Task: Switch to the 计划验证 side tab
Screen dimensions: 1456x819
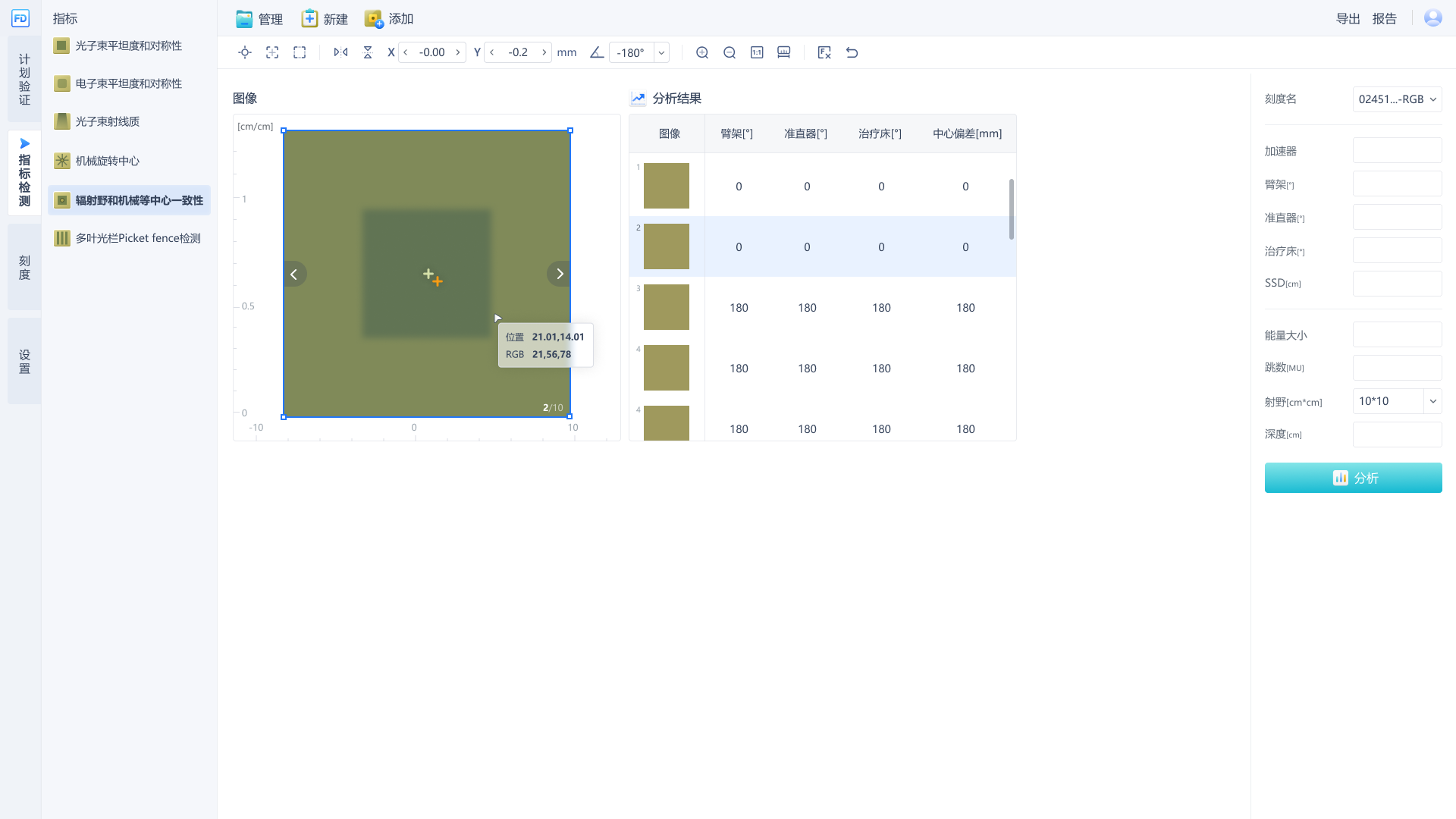Action: 24,79
